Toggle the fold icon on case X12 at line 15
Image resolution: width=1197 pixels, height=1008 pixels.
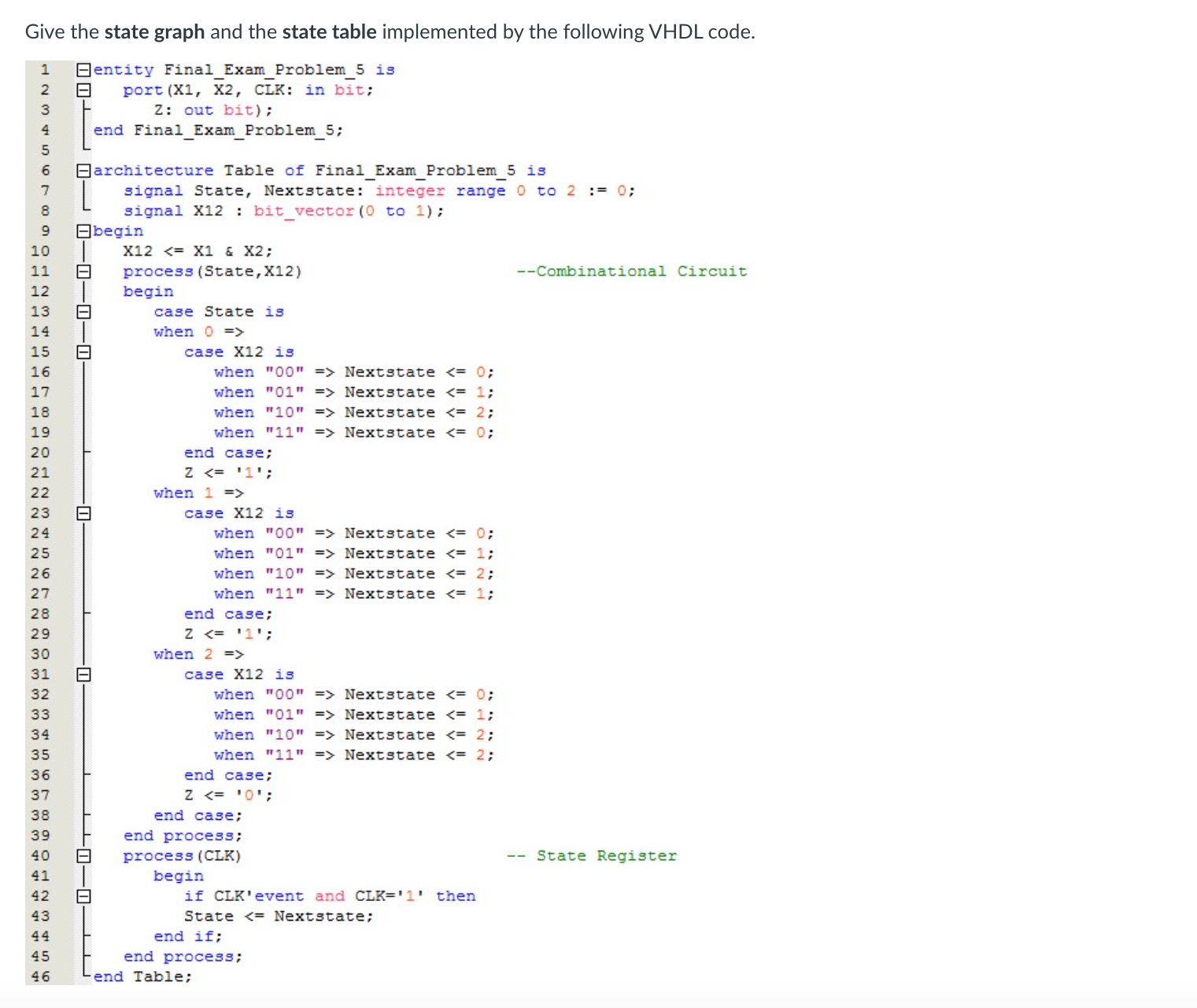pyautogui.click(x=83, y=352)
